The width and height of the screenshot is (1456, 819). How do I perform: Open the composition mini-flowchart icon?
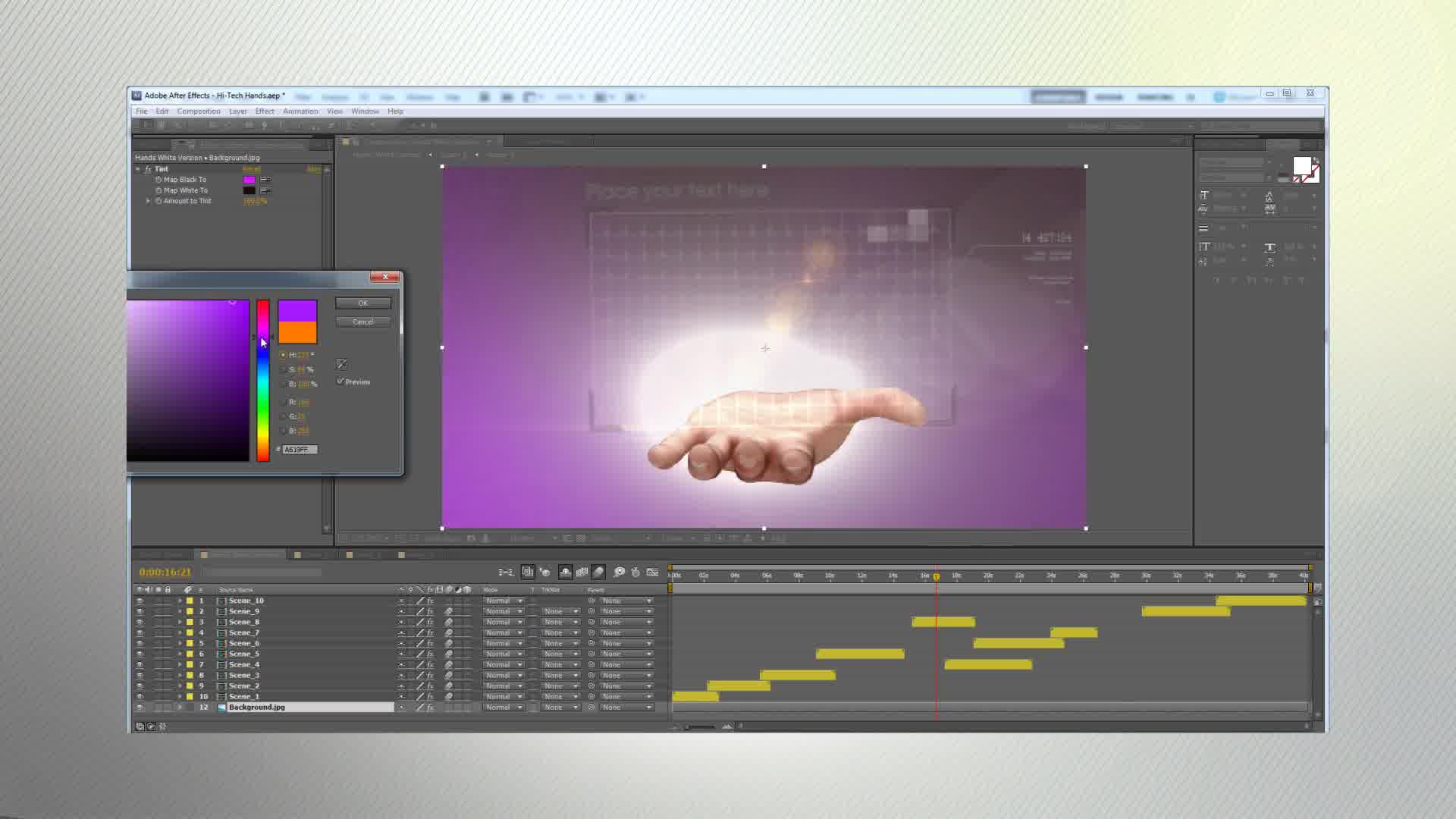click(506, 572)
